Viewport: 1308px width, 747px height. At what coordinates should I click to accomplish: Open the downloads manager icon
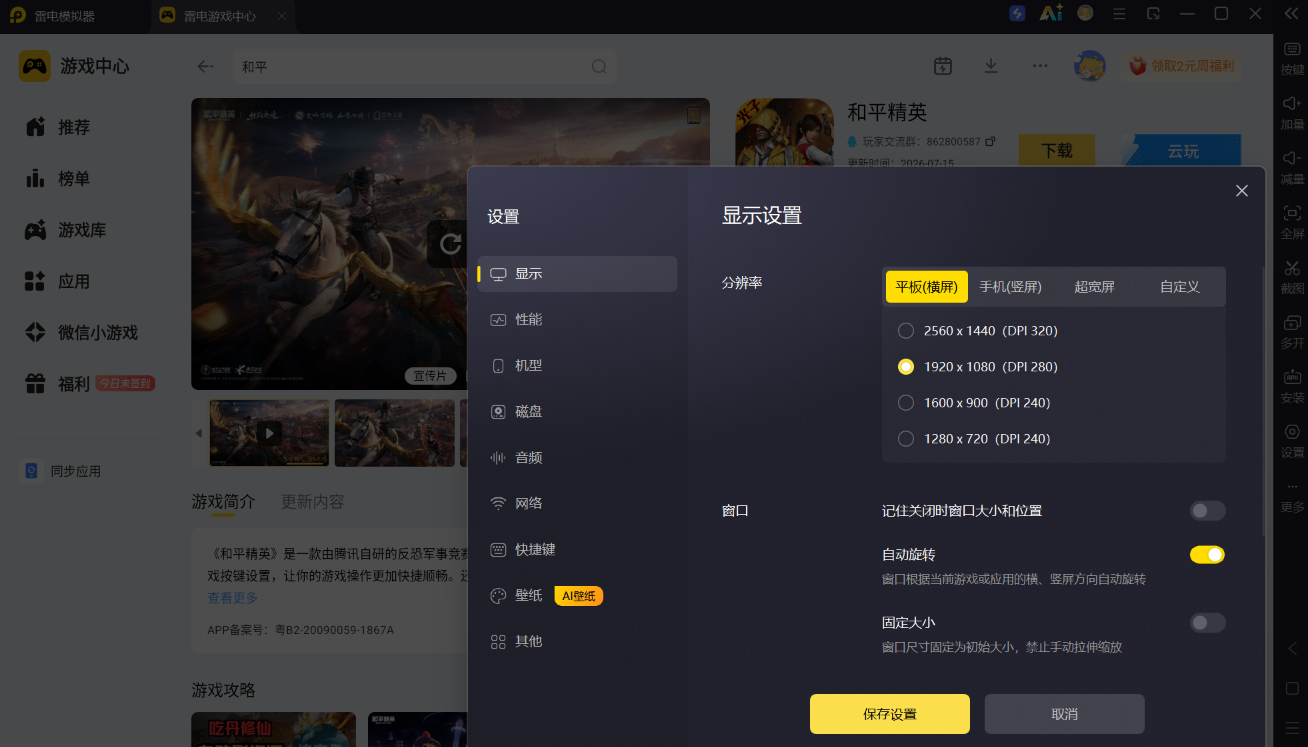coord(991,66)
